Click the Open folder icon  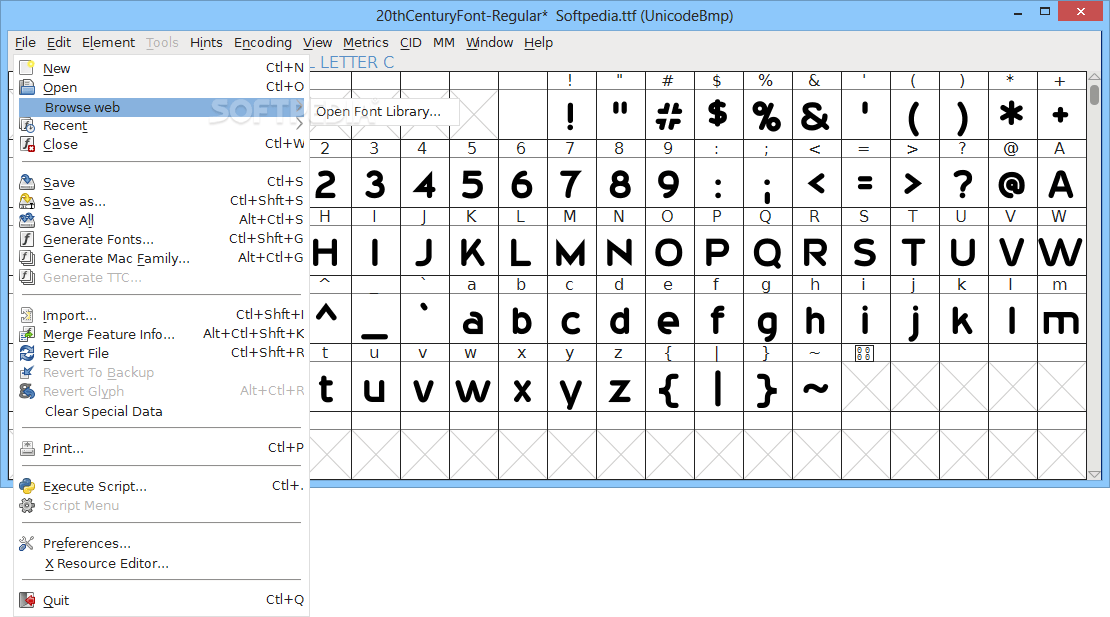(x=27, y=87)
